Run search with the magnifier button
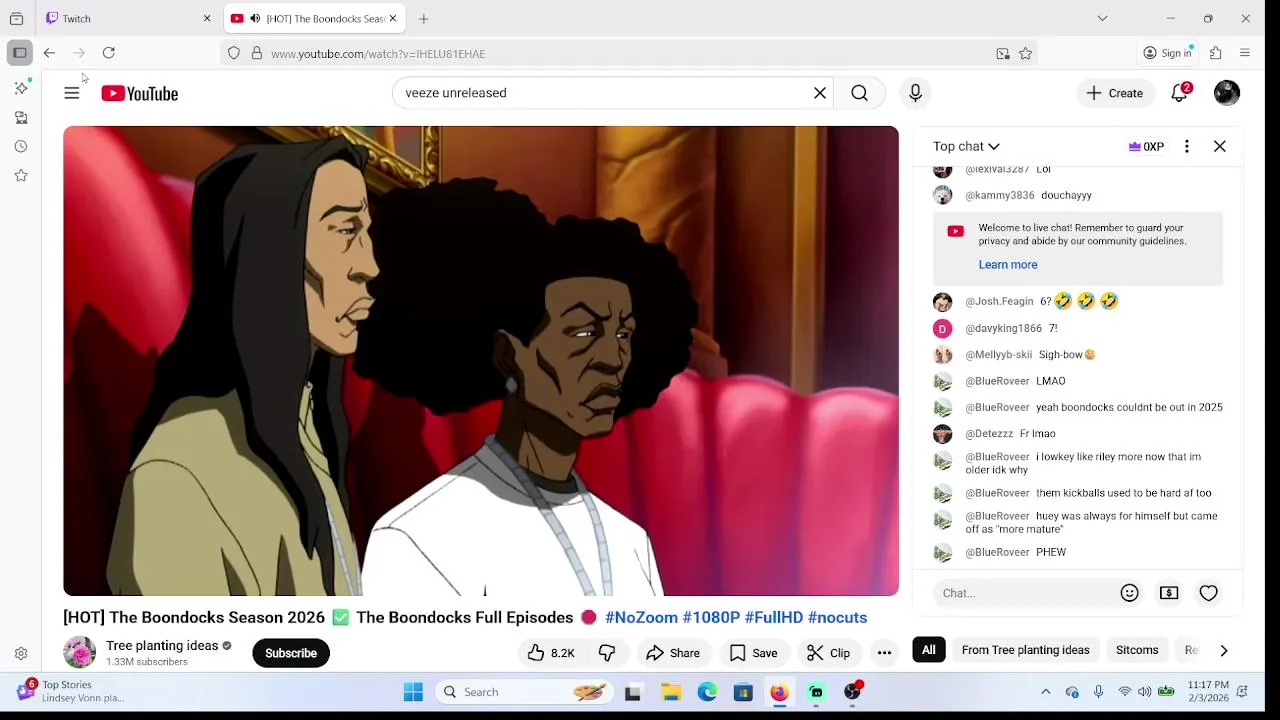Image resolution: width=1280 pixels, height=720 pixels. click(x=859, y=93)
